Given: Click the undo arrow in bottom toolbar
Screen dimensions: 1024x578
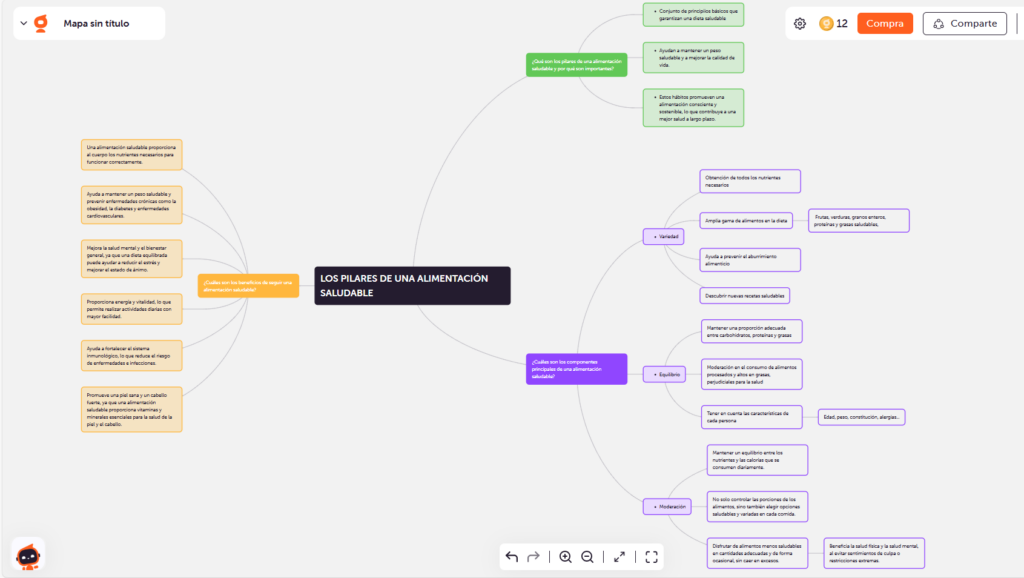Looking at the screenshot, I should click(x=512, y=557).
